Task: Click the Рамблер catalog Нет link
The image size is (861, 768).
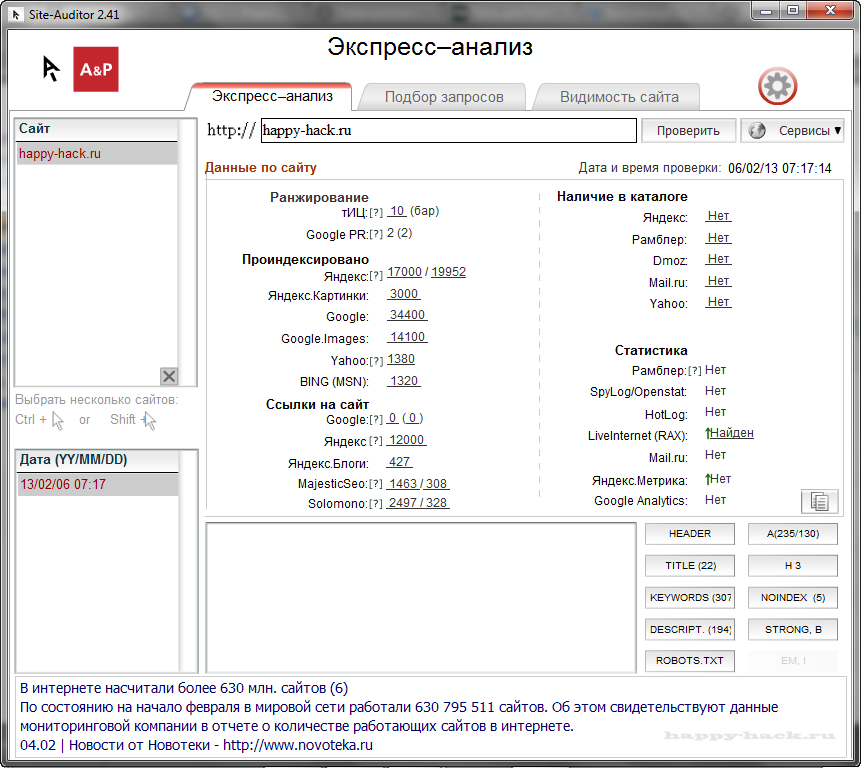Action: [718, 238]
